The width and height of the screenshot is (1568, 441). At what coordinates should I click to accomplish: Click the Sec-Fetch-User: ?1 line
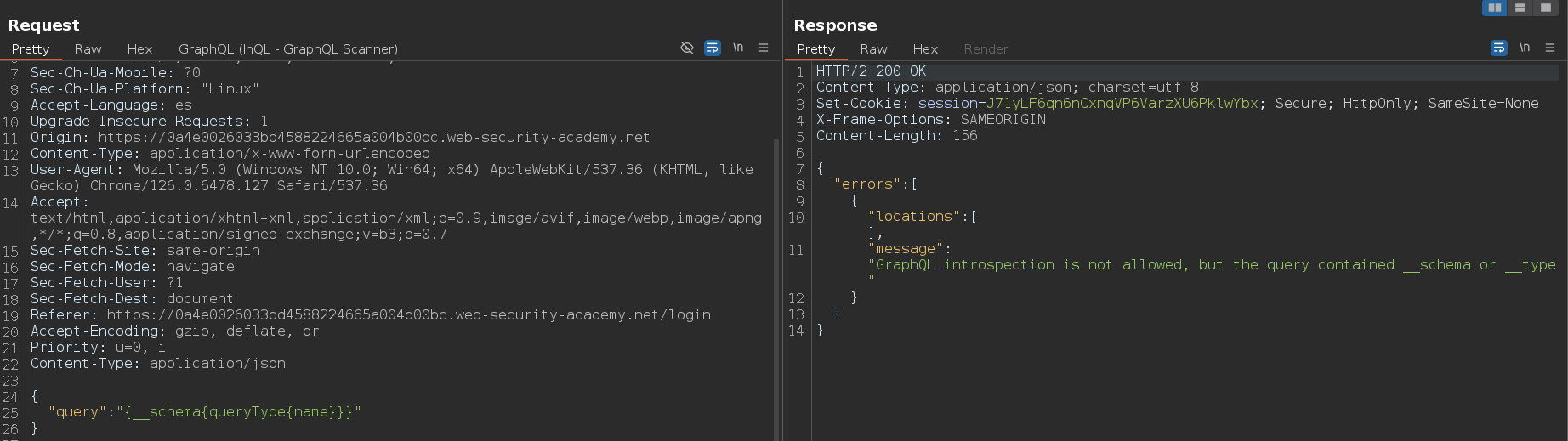click(107, 283)
